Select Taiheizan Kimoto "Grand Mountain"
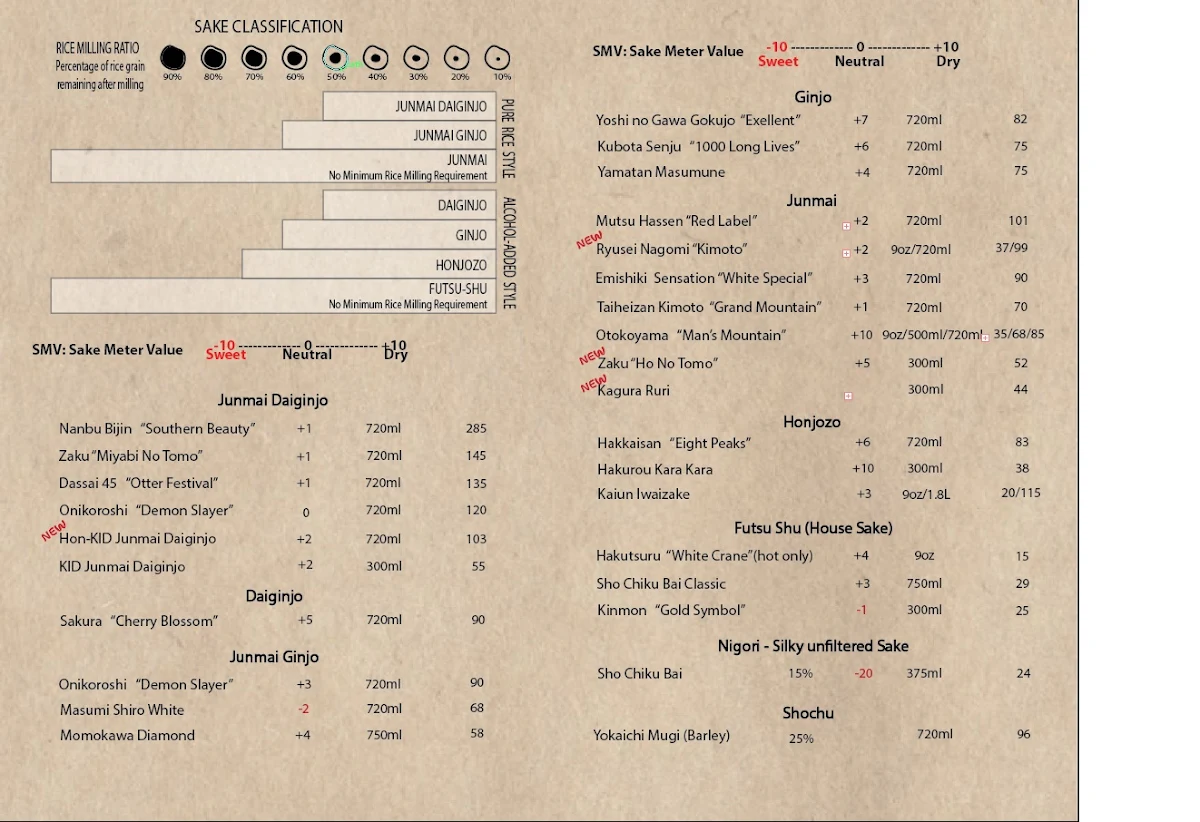Screen dimensions: 1200x822 (x=709, y=307)
